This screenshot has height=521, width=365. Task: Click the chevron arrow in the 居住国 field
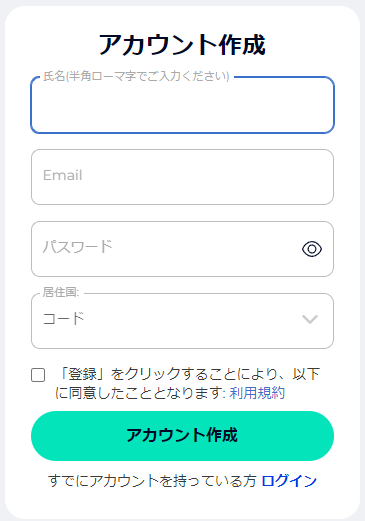point(310,319)
